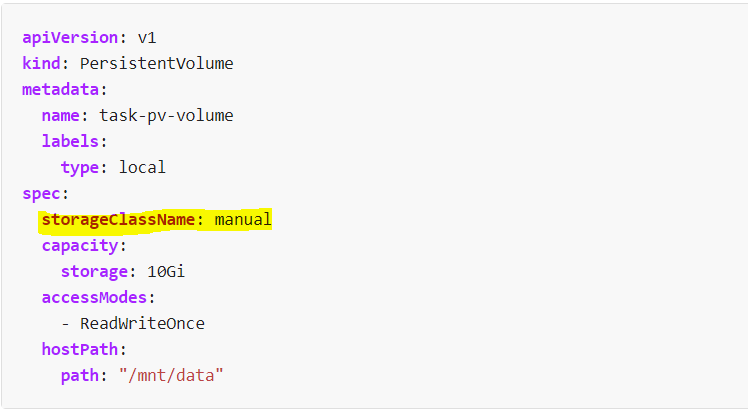Select the task-pv-volume value

tap(166, 116)
